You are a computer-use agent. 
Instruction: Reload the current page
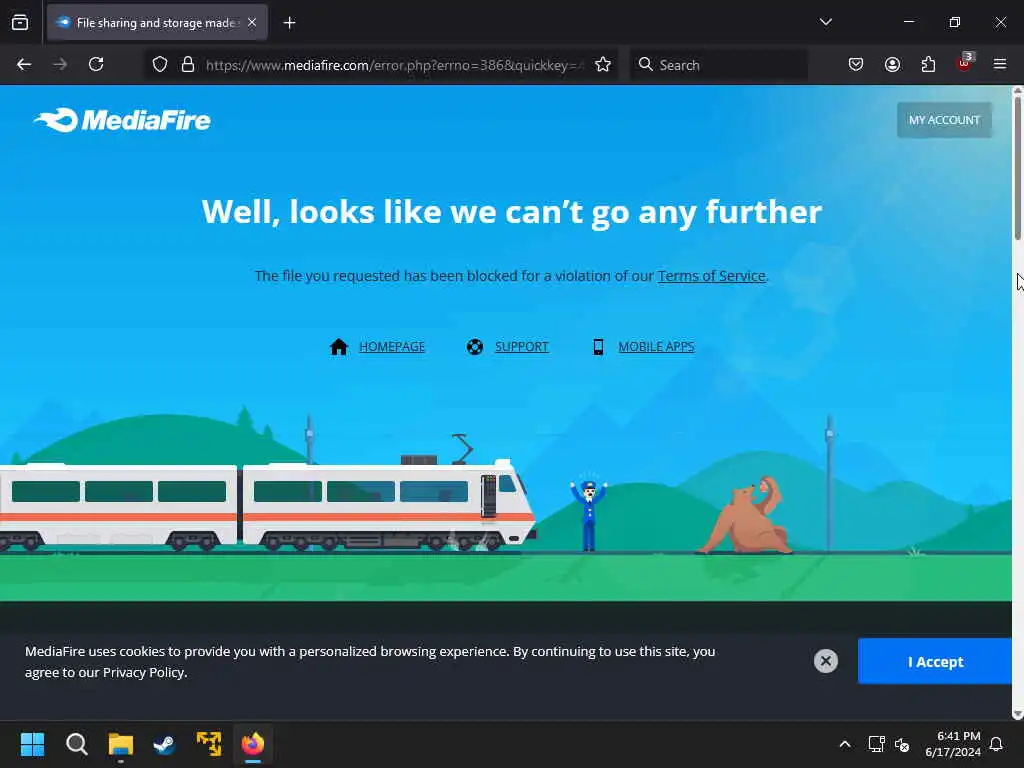point(96,65)
